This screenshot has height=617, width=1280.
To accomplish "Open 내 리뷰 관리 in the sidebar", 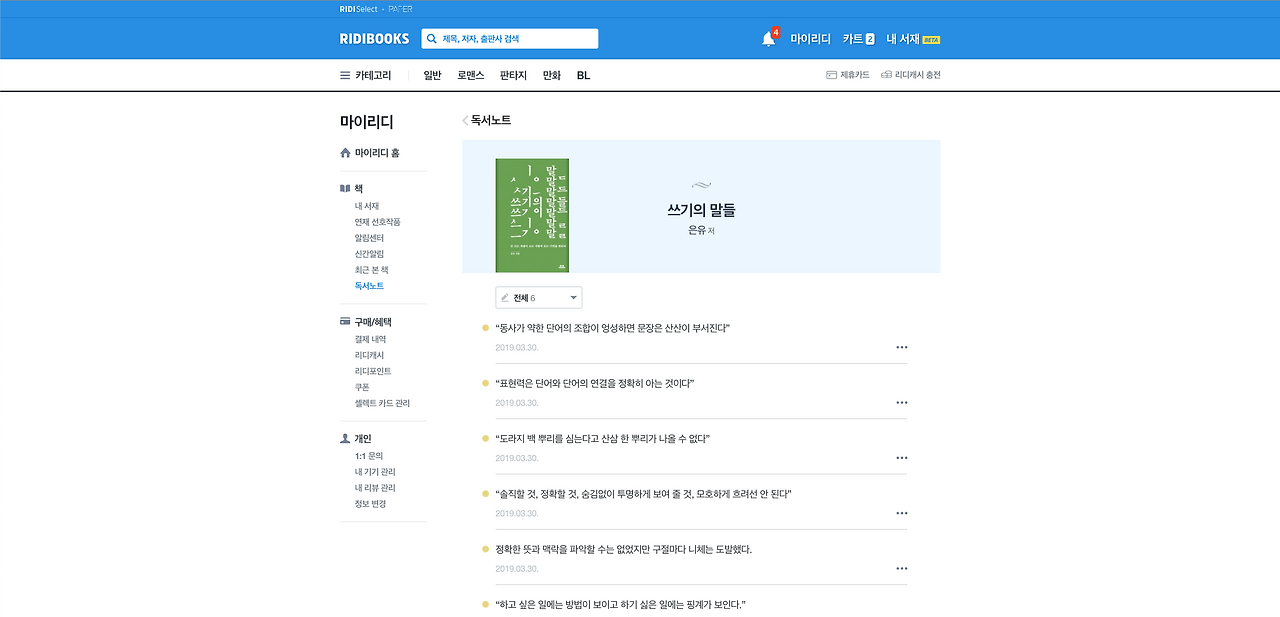I will pyautogui.click(x=375, y=488).
